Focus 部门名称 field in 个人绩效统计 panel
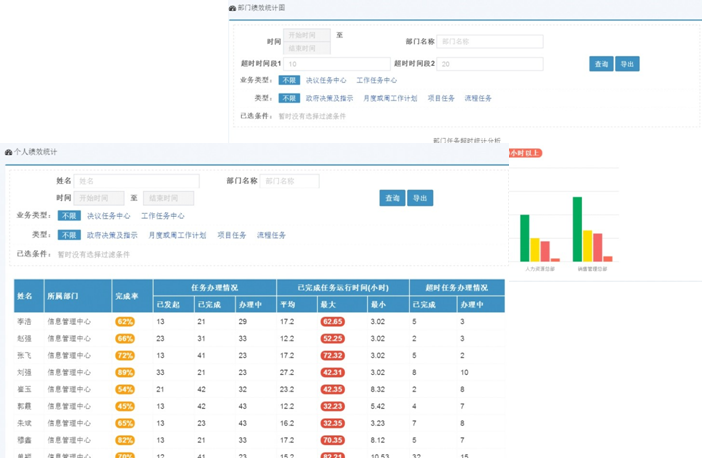Screen dimensions: 702x458 click(290, 181)
